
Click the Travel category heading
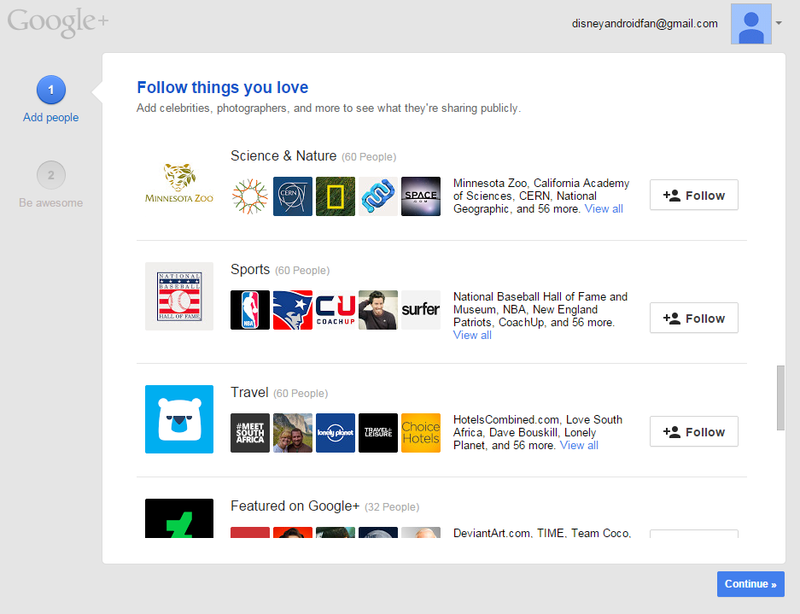click(249, 392)
